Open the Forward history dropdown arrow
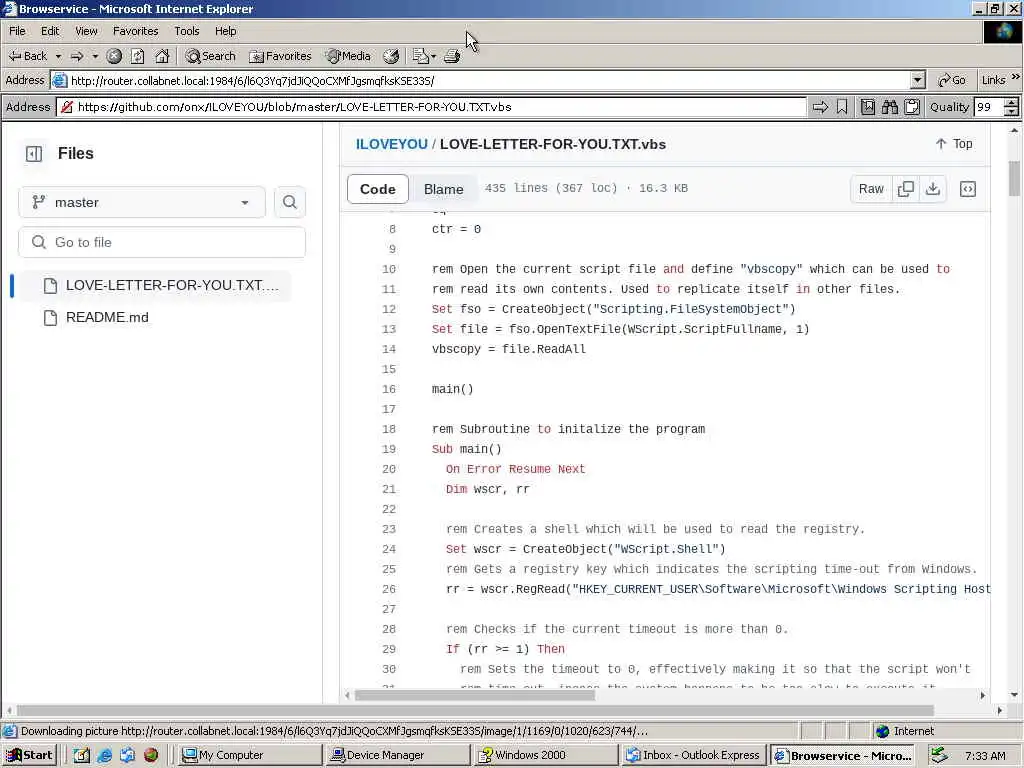Screen dimensions: 1024x768 click(95, 56)
